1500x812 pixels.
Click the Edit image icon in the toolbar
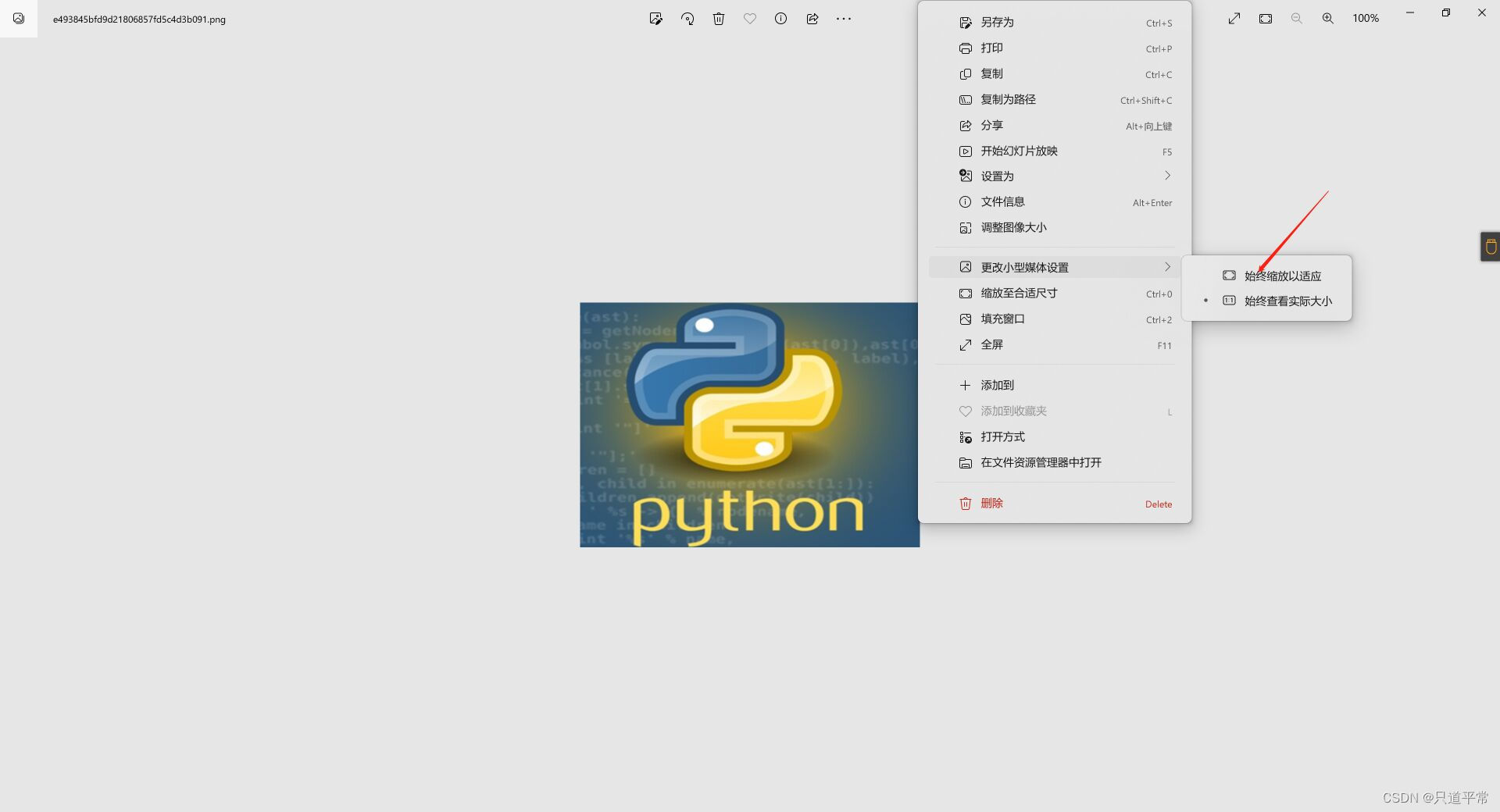click(x=655, y=19)
